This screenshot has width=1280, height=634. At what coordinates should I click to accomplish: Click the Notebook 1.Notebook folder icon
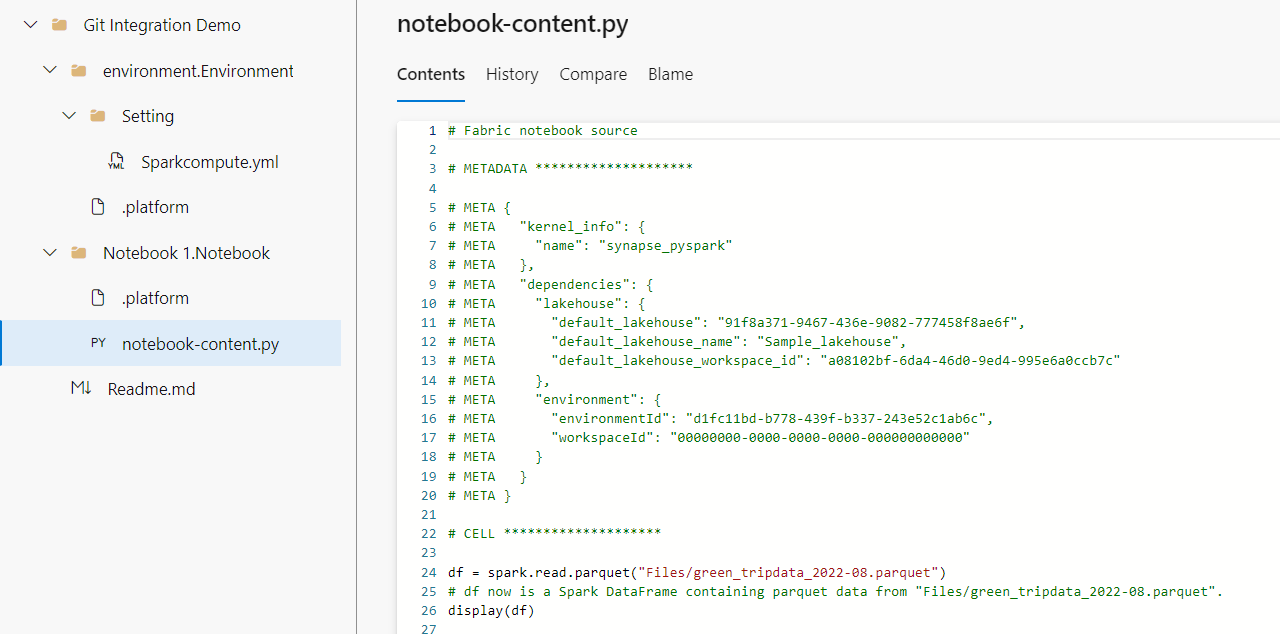(78, 253)
